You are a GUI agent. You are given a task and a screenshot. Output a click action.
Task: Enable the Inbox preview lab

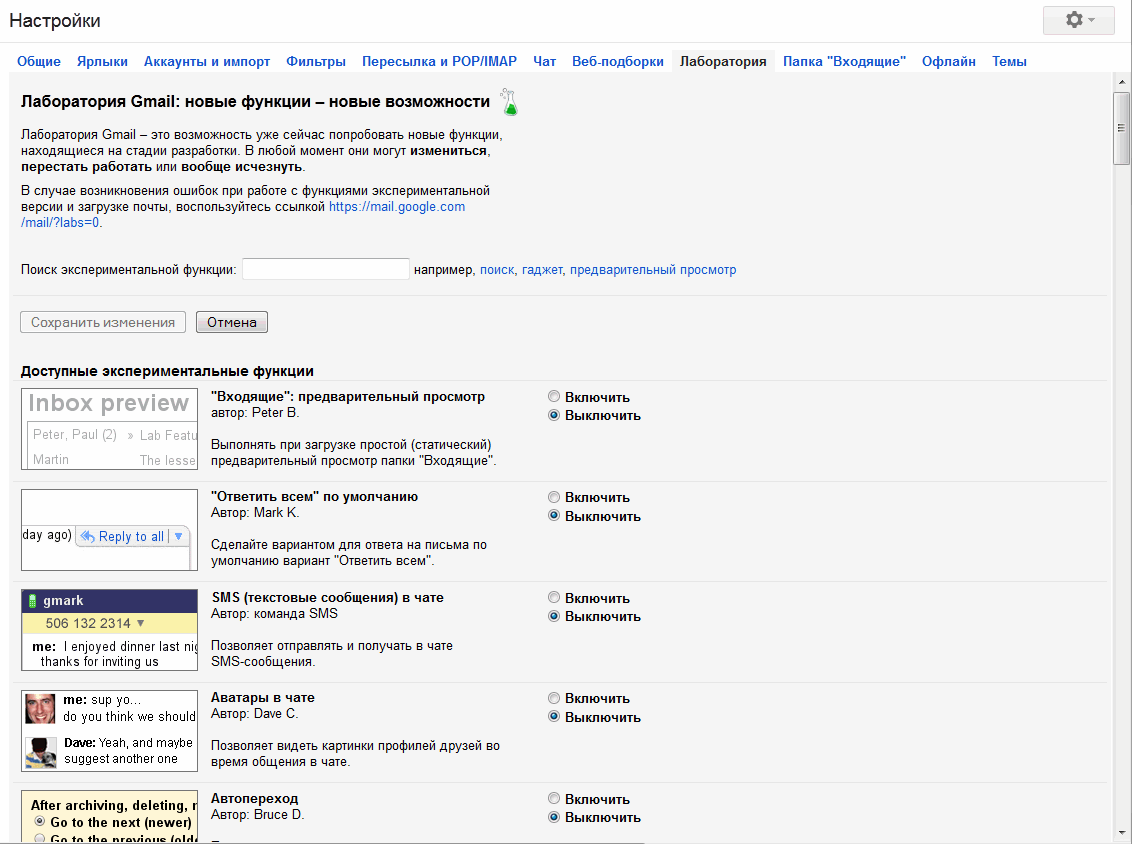pos(554,396)
